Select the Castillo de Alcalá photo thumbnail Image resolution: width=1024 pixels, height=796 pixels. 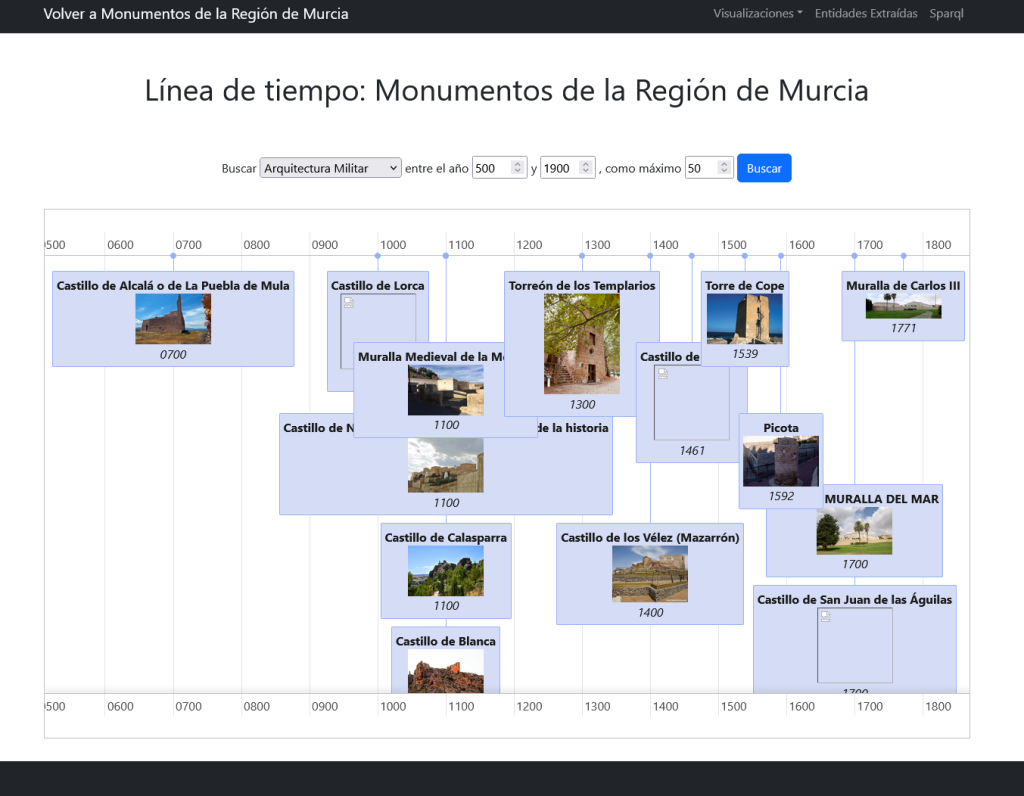tap(173, 319)
